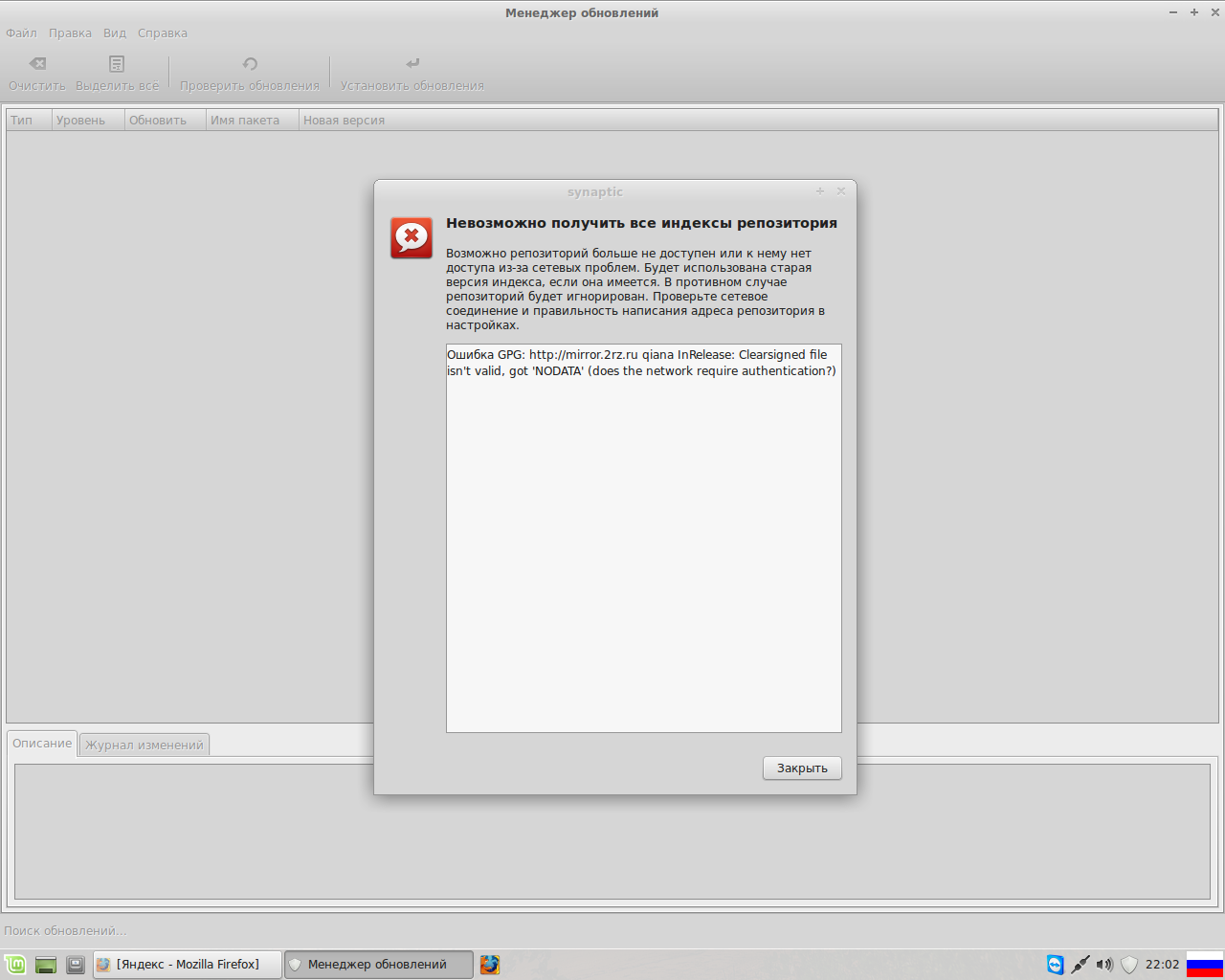
Task: Click the Russian flag keyboard layout indicator
Action: click(1204, 965)
